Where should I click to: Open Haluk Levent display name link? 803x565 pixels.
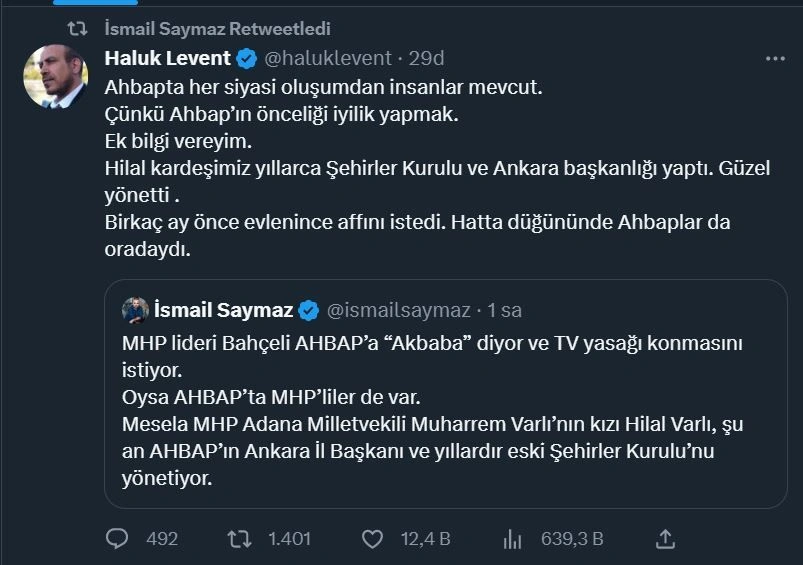click(x=168, y=58)
